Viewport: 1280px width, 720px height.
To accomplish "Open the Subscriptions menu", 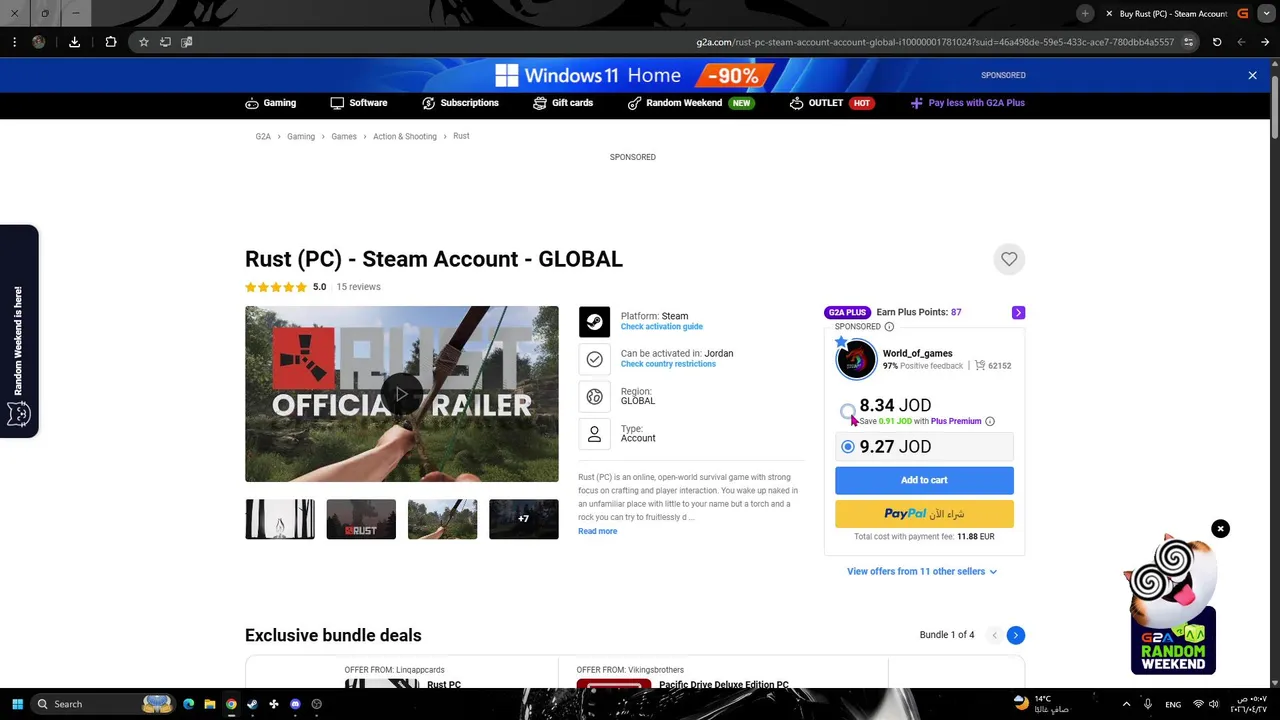I will tap(460, 103).
